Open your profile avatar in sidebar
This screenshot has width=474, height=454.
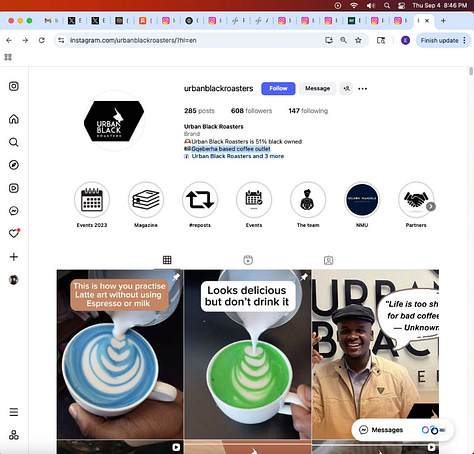click(x=14, y=280)
